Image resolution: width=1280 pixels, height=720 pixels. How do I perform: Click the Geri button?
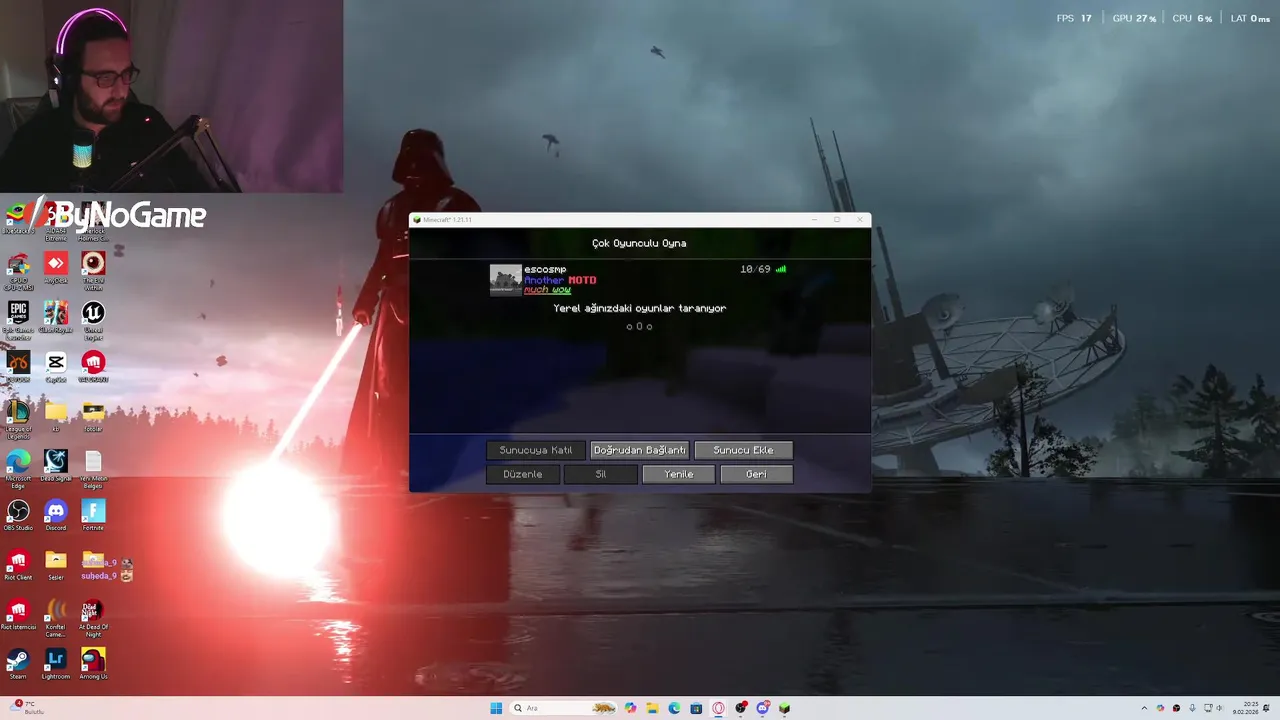[756, 474]
